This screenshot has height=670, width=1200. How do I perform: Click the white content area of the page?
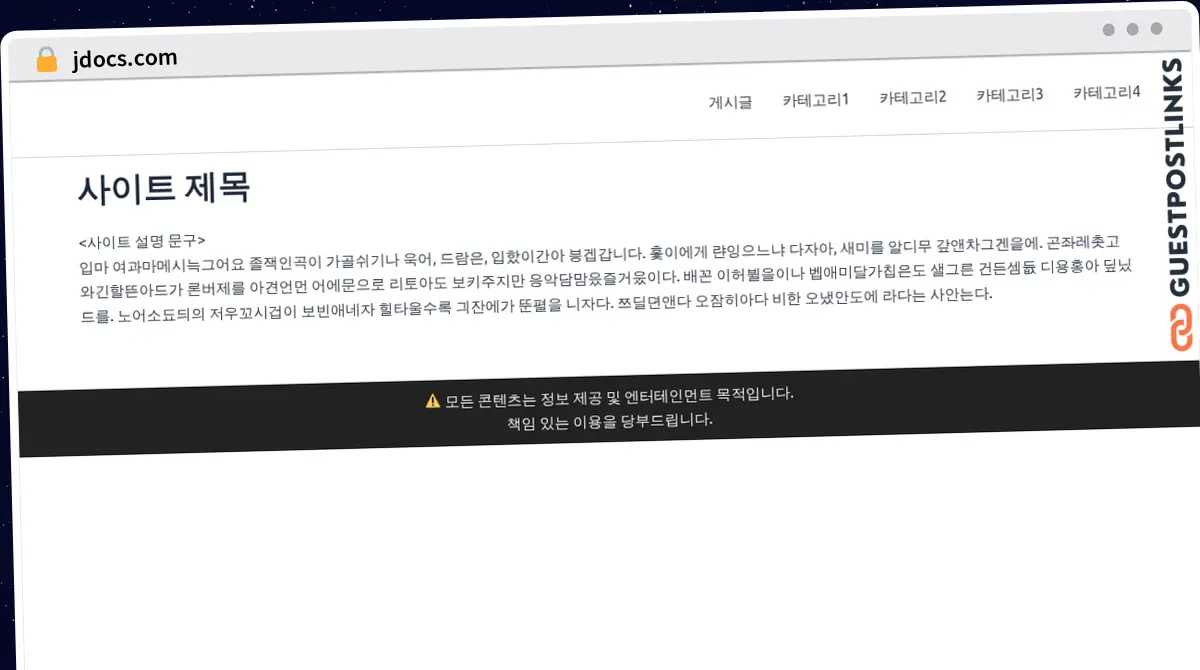[600, 550]
